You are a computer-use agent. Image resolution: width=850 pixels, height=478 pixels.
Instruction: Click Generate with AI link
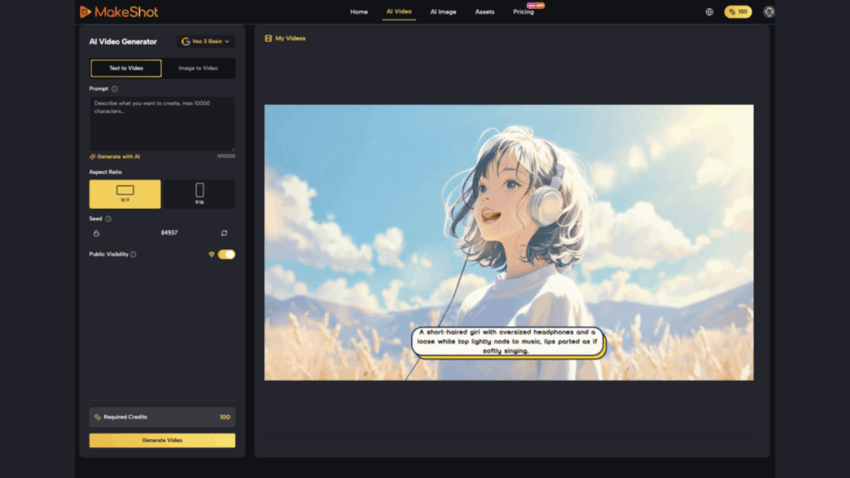(x=115, y=157)
